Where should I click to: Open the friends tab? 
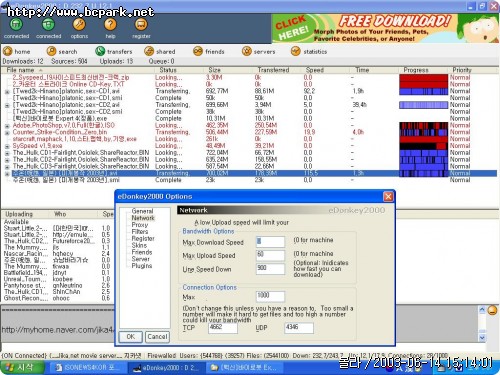(x=209, y=51)
